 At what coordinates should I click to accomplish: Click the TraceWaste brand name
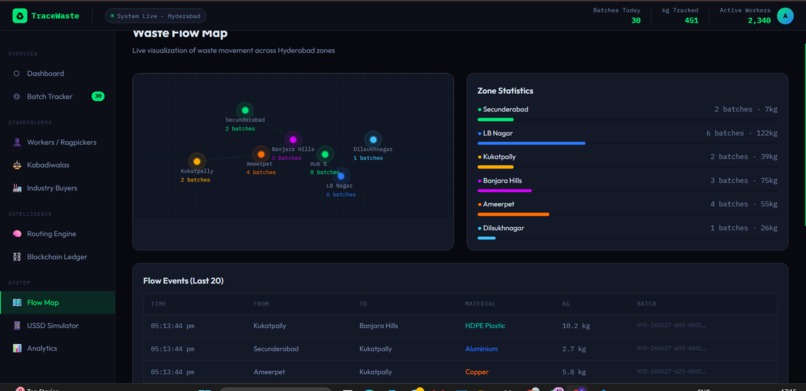55,16
